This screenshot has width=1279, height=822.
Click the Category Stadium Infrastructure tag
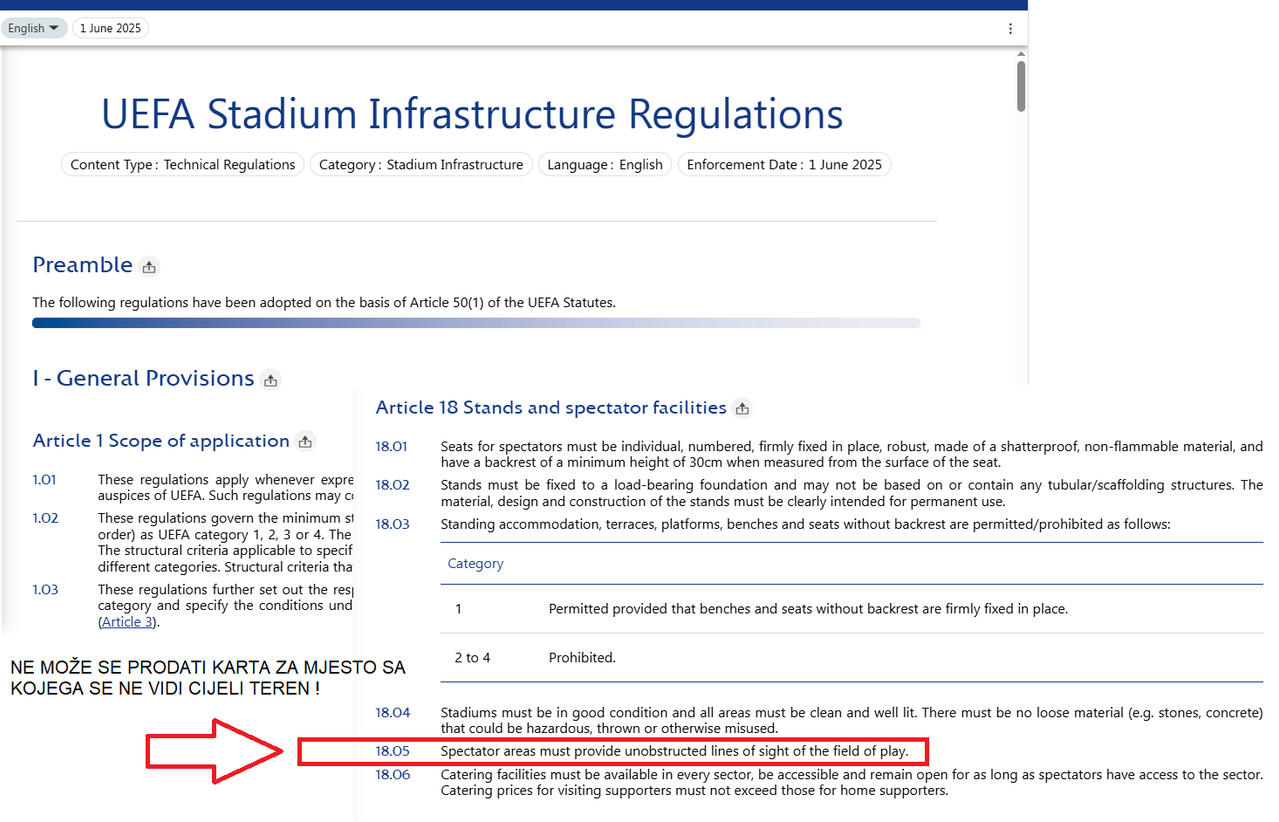point(421,165)
